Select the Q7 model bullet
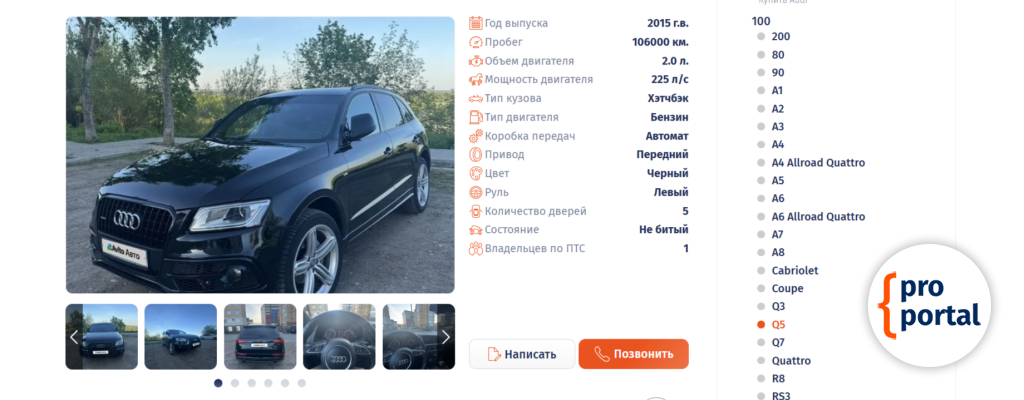Viewport: 1024px width, 400px height. 761,342
